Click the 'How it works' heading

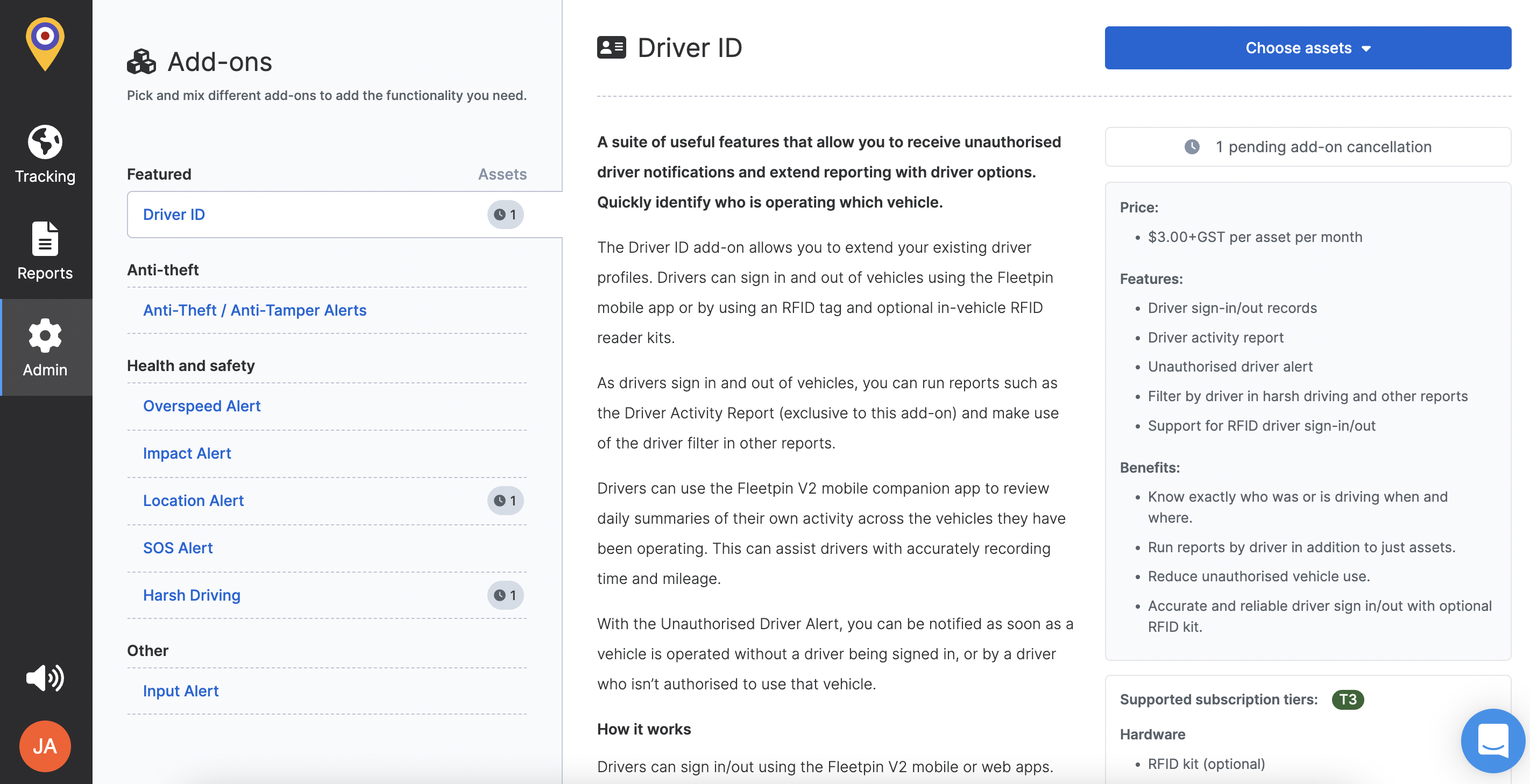tap(644, 729)
